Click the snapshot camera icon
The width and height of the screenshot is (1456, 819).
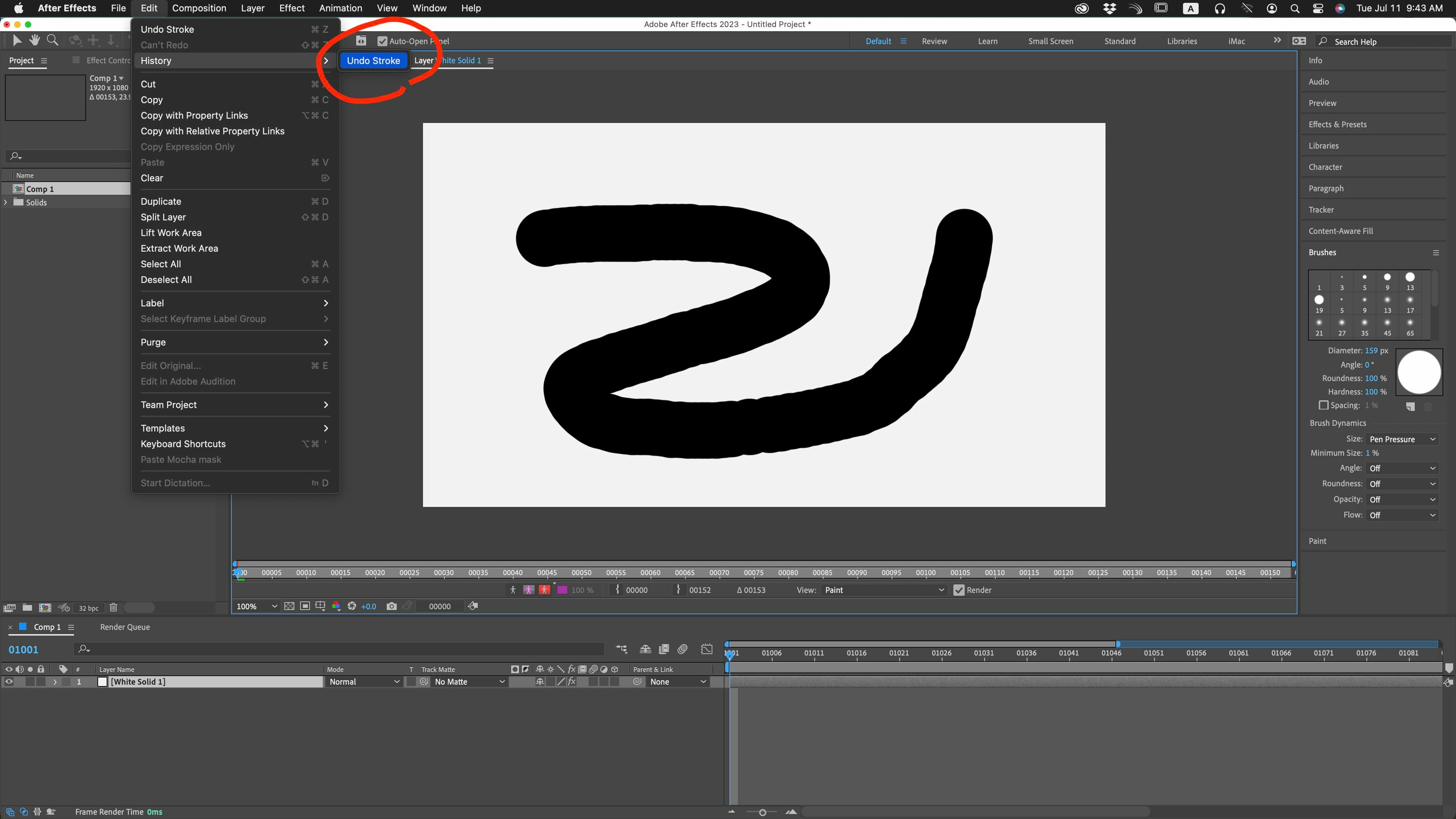tap(391, 606)
